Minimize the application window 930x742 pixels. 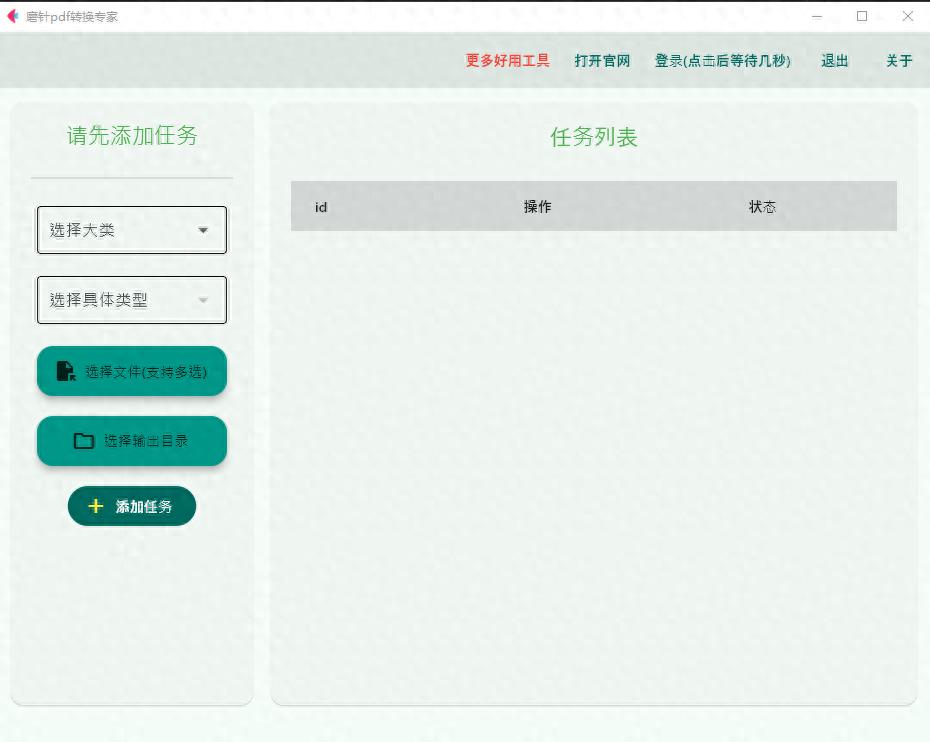point(817,17)
